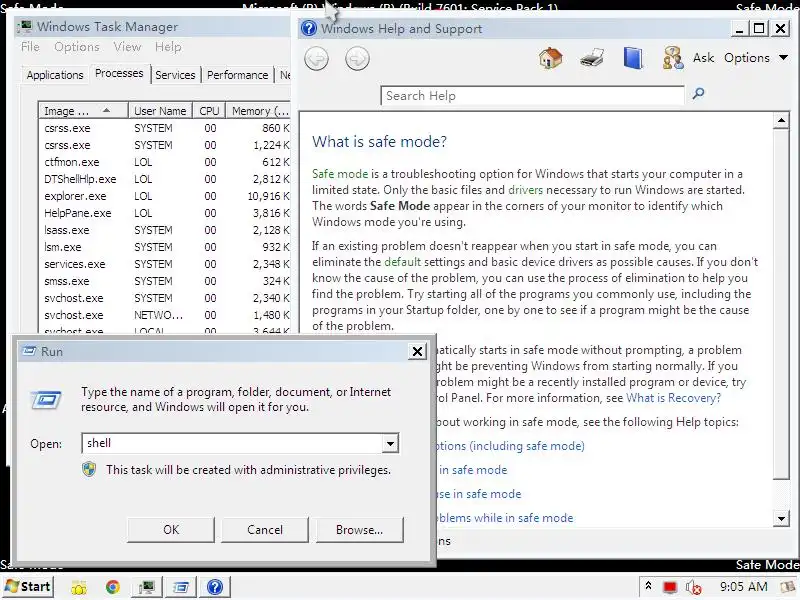Switch to the Performance tab
Viewport: 800px width, 600px height.
click(x=237, y=75)
